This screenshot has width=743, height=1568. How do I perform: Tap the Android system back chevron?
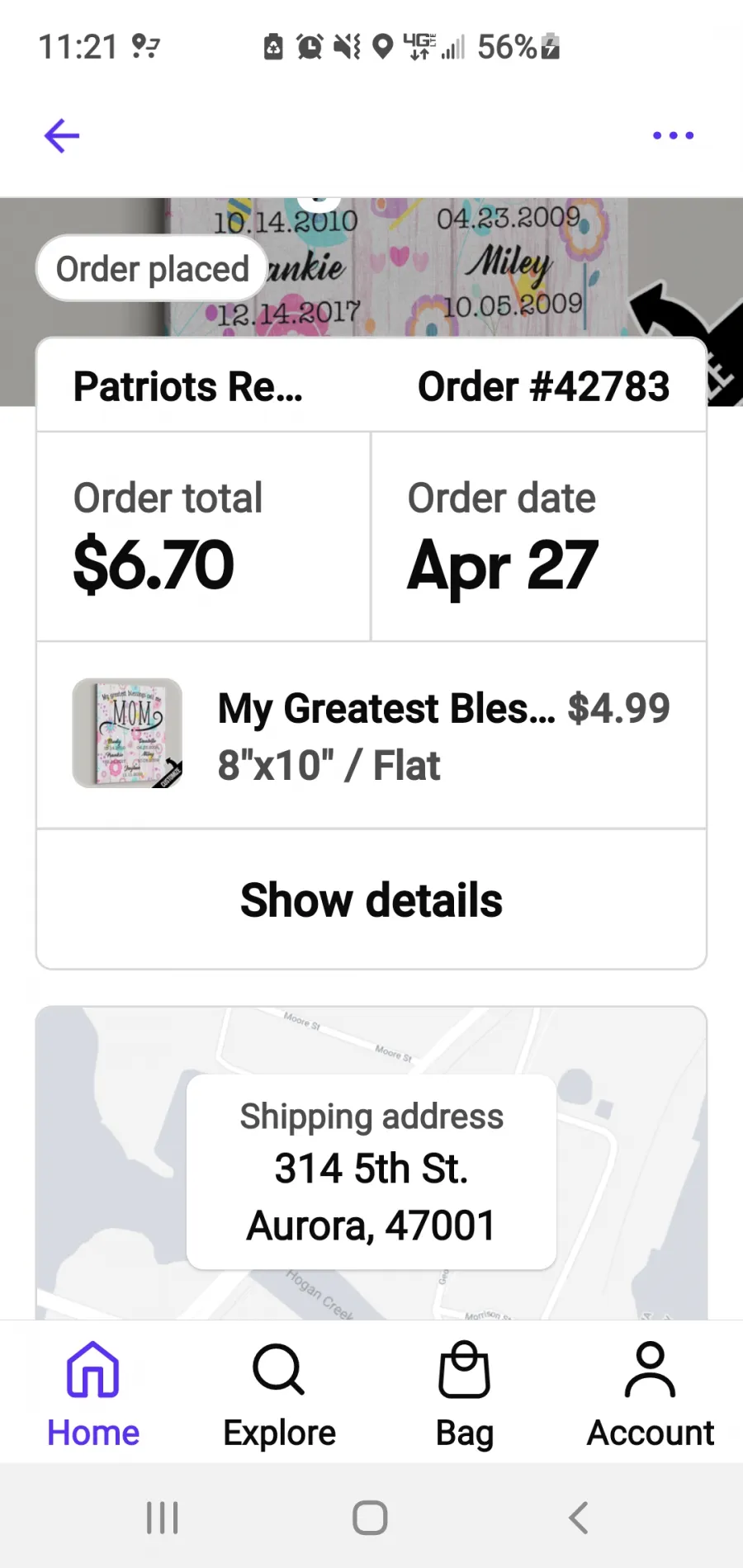(x=579, y=1517)
